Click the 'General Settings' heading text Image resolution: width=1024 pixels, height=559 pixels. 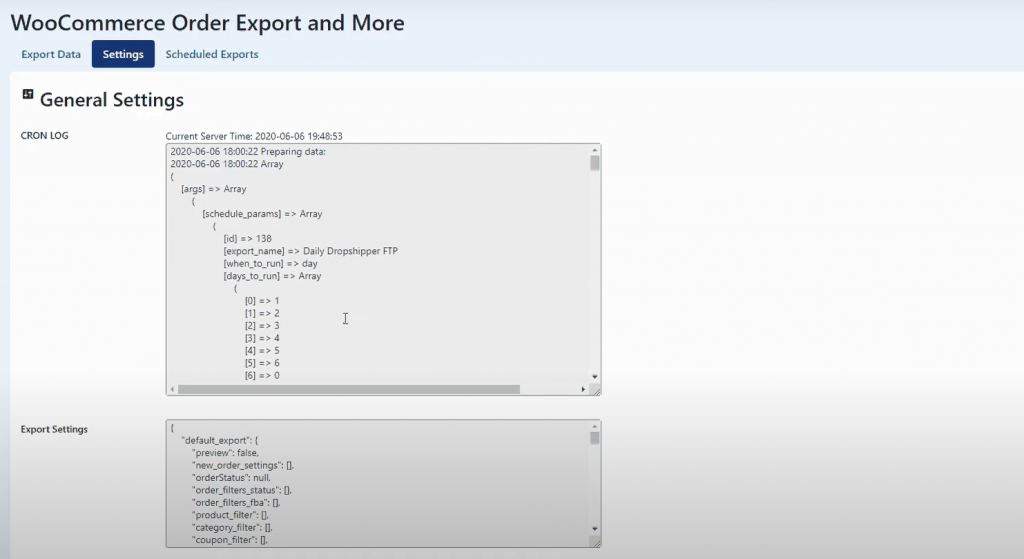click(112, 100)
